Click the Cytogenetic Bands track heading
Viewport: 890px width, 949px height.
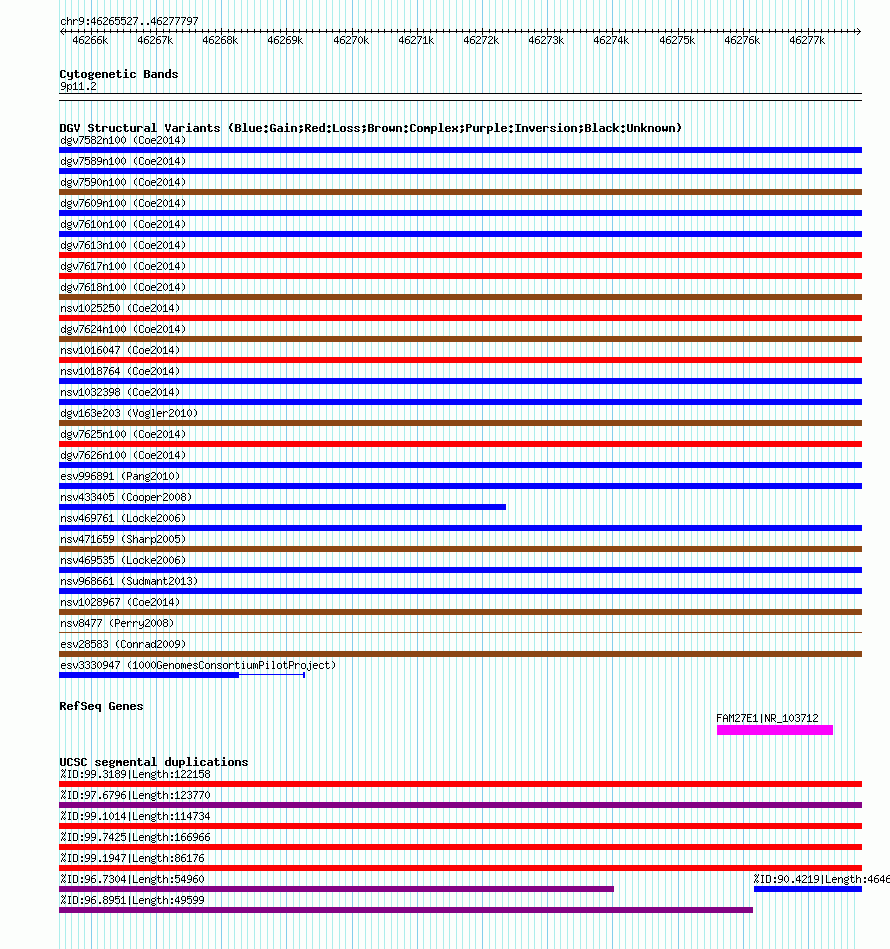pyautogui.click(x=119, y=74)
